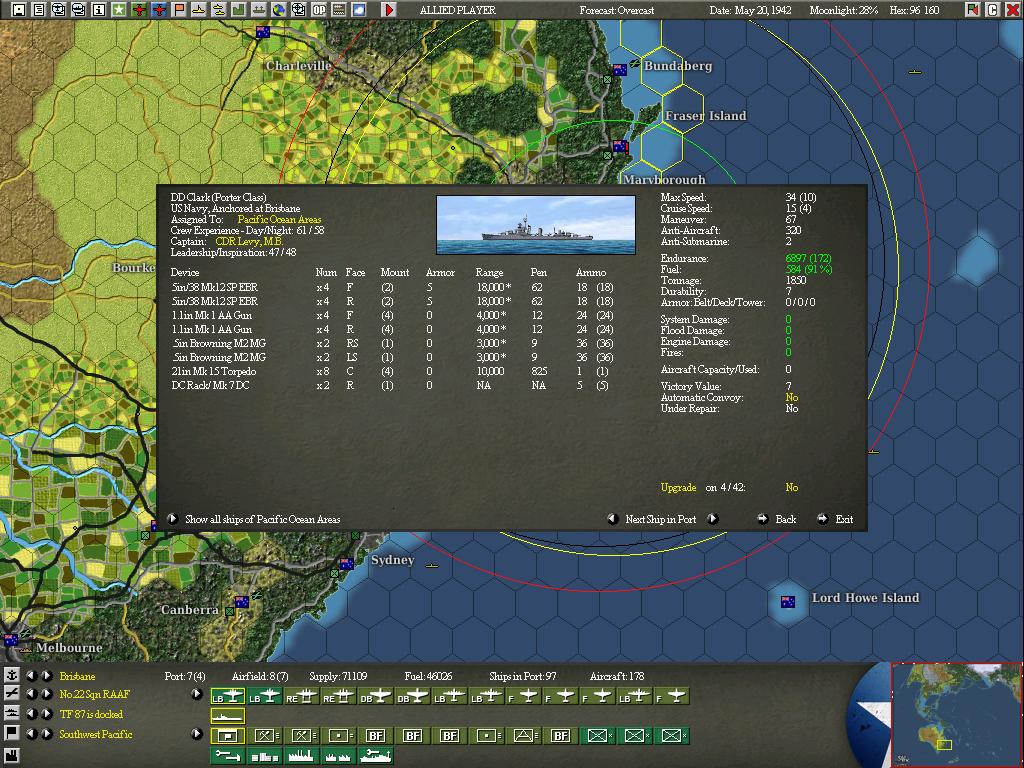Toggle the Upgrade 'No' setting
The width and height of the screenshot is (1024, 768).
(792, 487)
